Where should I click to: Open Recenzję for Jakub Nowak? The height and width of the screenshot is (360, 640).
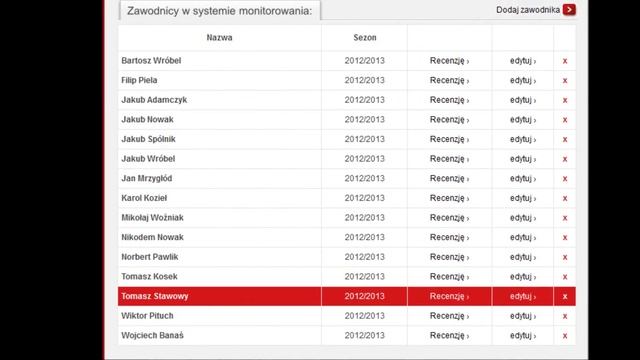coord(449,120)
